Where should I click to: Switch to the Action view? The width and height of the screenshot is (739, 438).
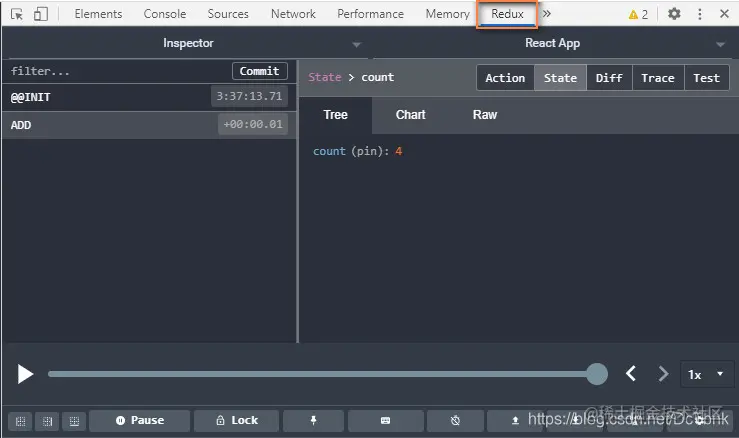coord(505,78)
